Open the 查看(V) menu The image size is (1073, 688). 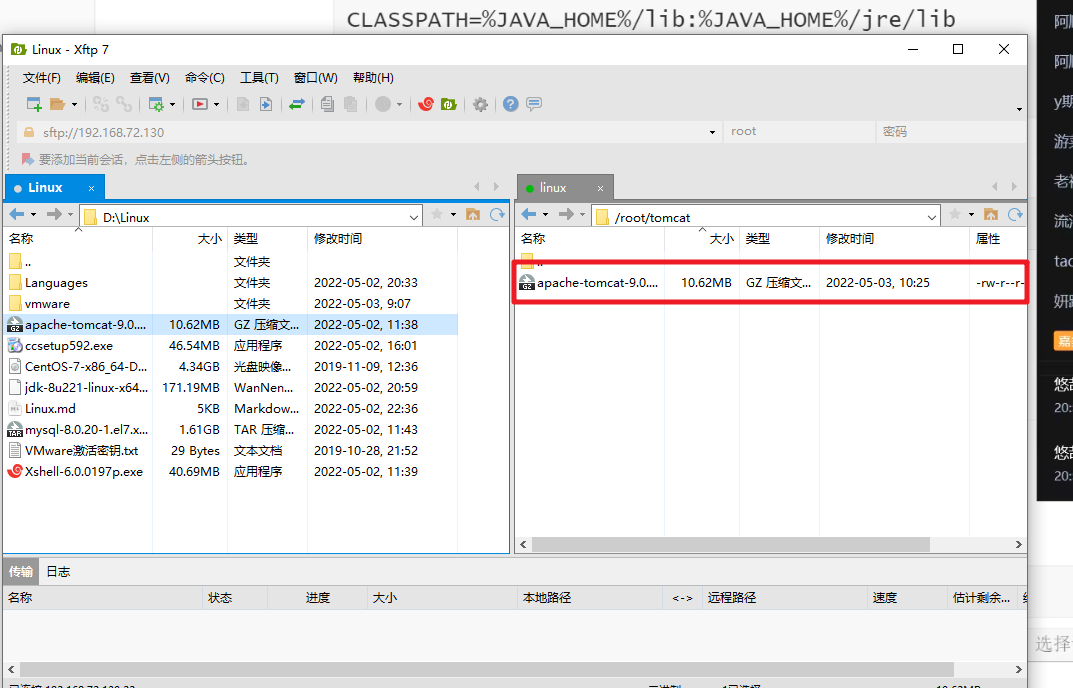coord(150,78)
